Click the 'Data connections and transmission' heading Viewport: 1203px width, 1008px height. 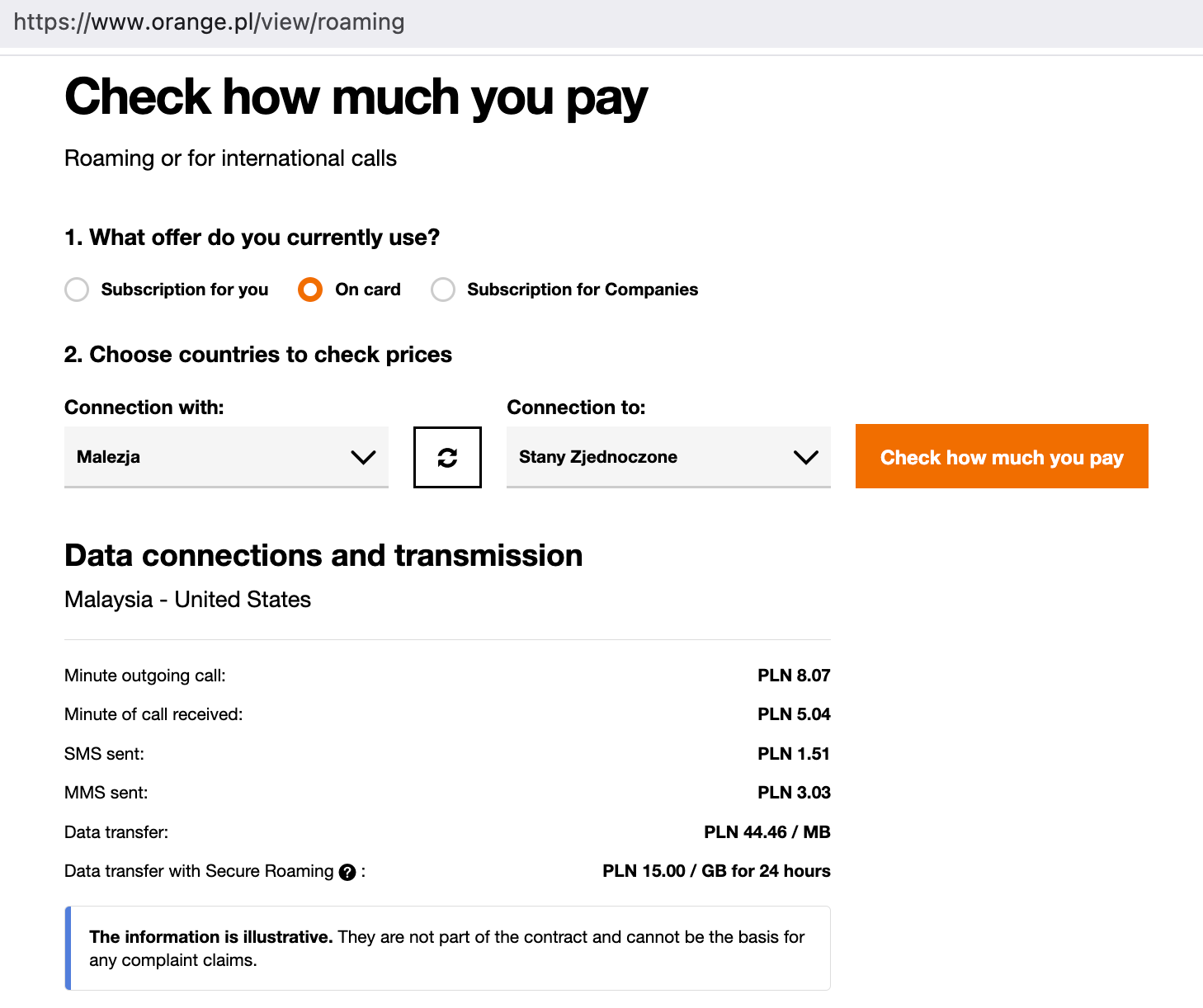(x=323, y=556)
